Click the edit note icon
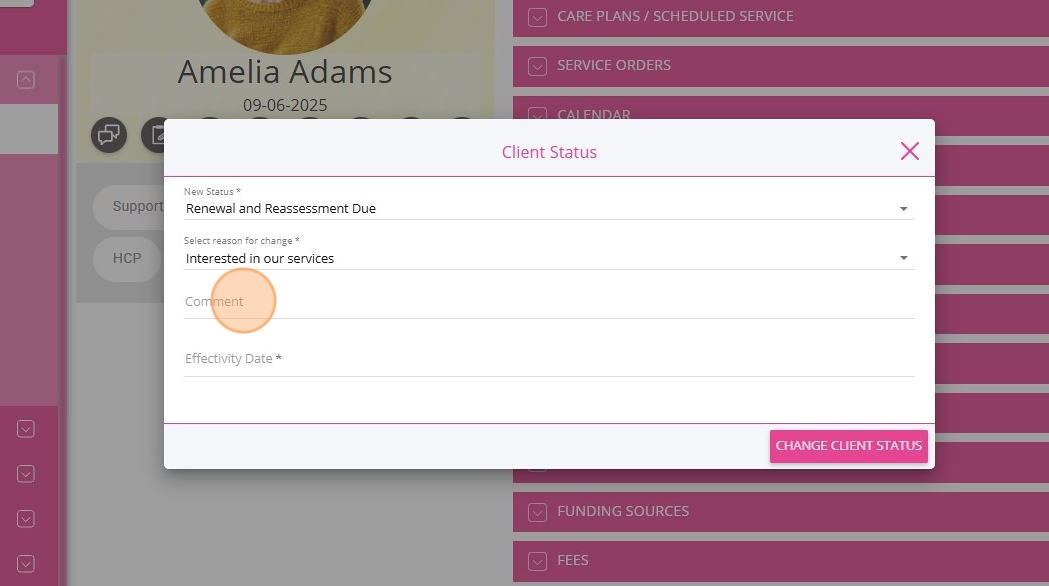This screenshot has height=586, width=1049. [154, 135]
